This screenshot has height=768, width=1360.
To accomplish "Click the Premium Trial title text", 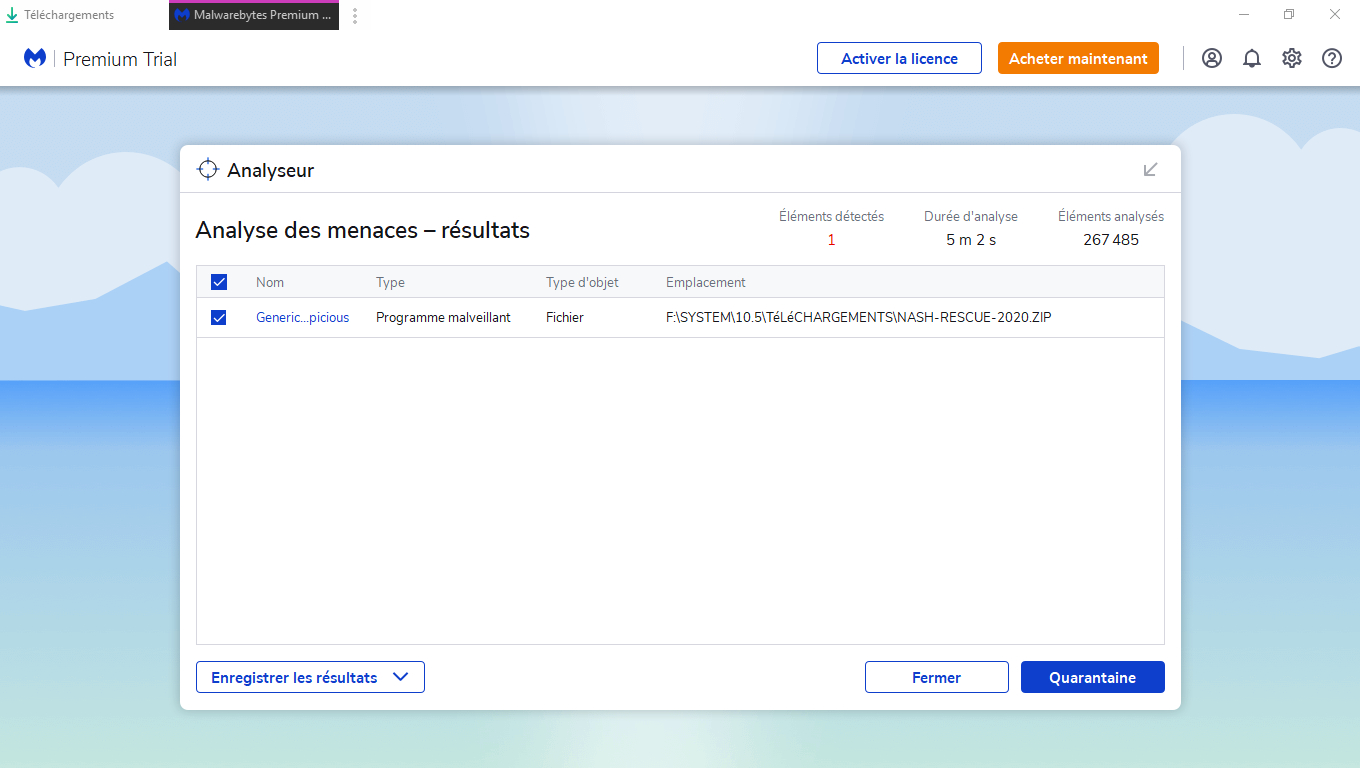I will click(x=120, y=59).
